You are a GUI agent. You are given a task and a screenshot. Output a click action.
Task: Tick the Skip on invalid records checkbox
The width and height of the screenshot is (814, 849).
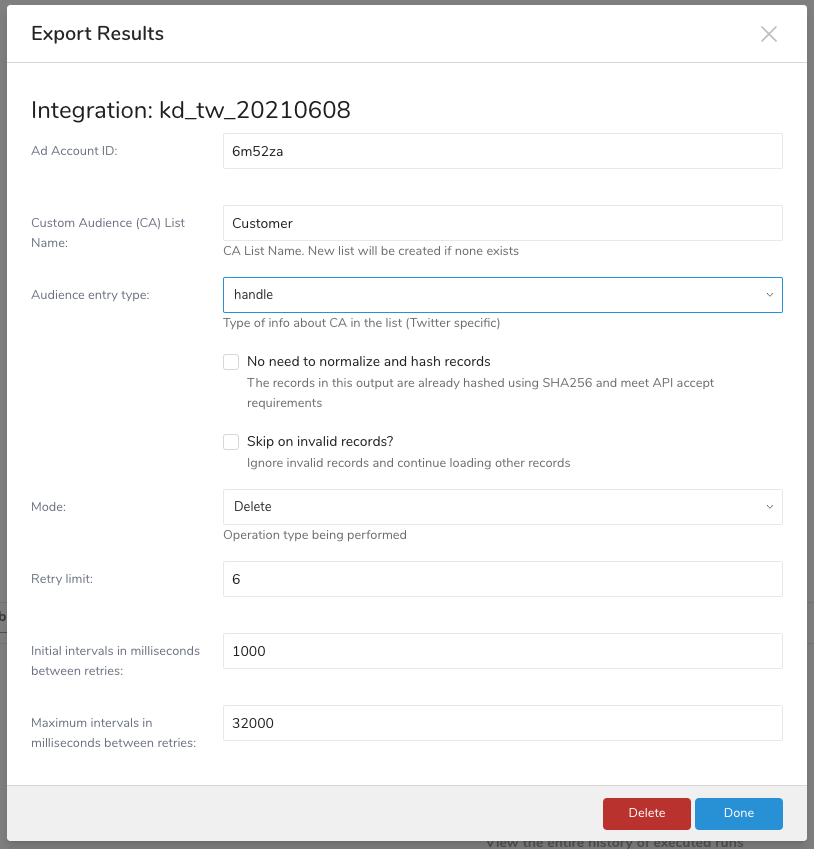coord(231,442)
